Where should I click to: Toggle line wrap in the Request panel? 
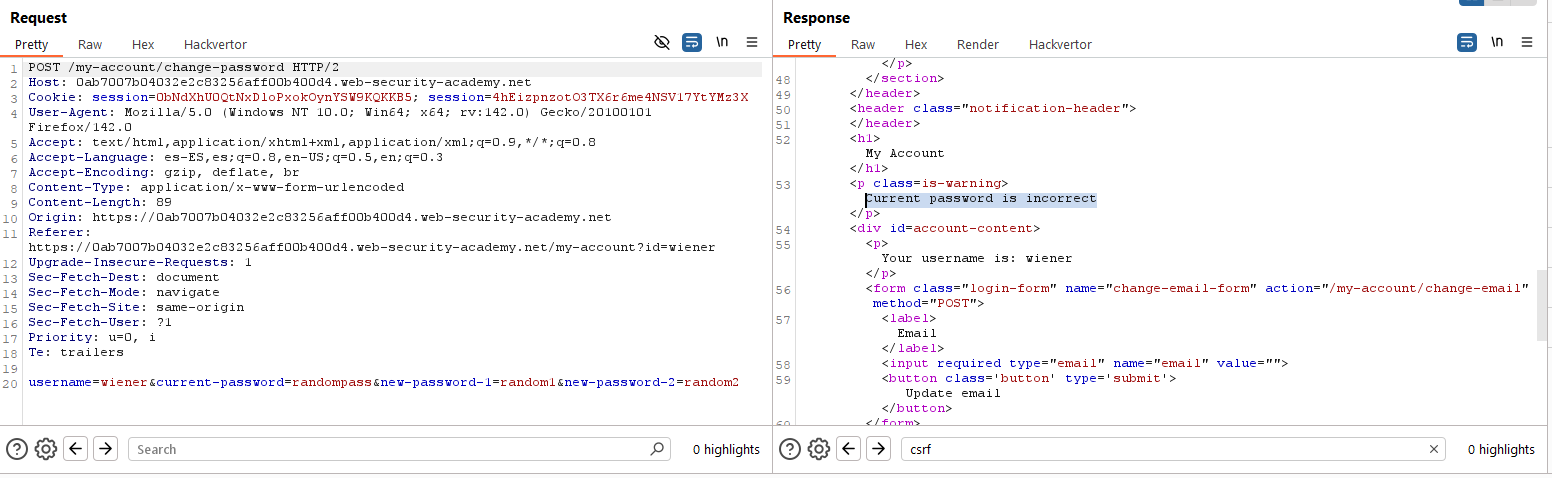pyautogui.click(x=692, y=42)
